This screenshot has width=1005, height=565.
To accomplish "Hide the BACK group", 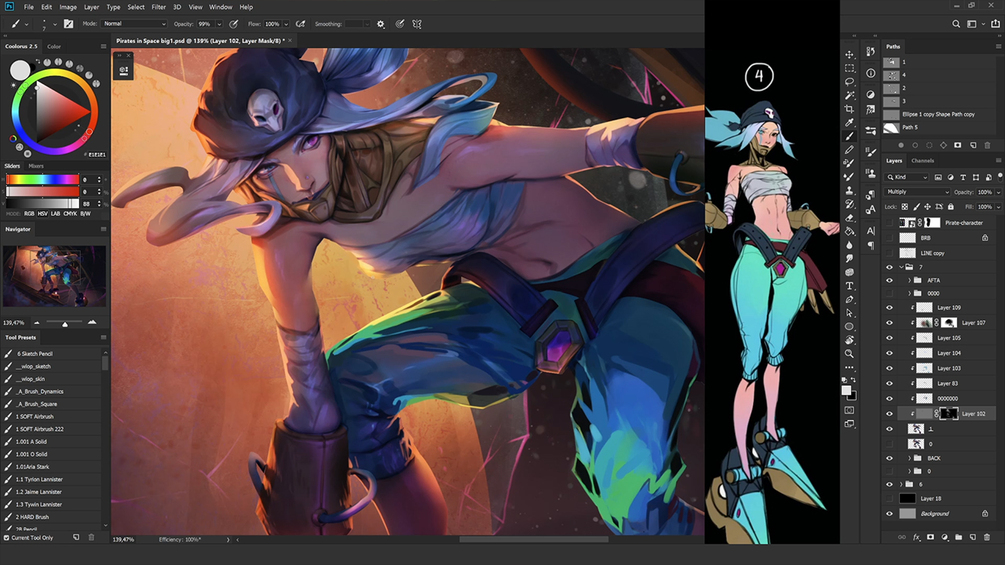I will [889, 458].
